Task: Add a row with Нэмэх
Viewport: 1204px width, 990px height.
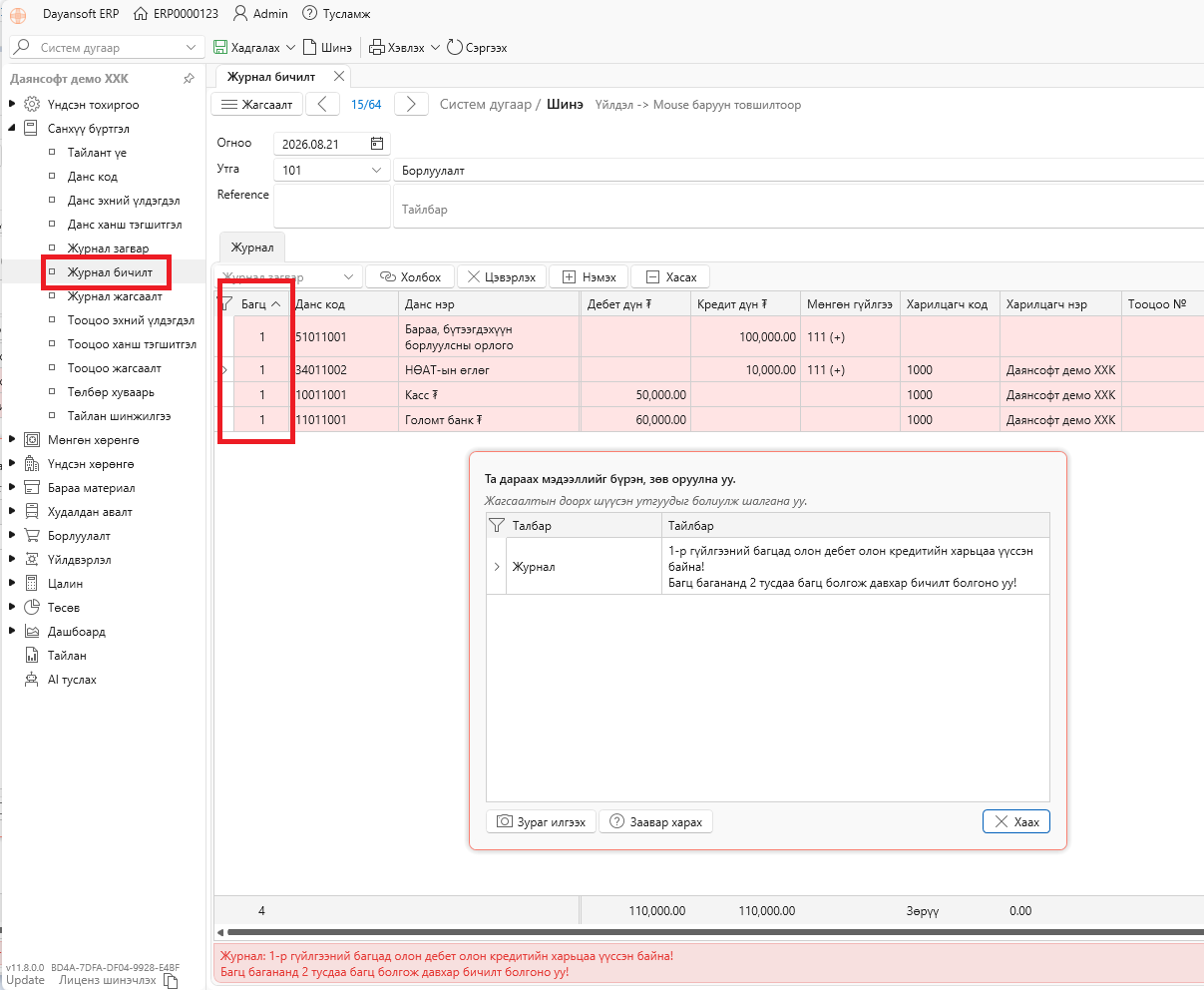Action: coord(590,276)
